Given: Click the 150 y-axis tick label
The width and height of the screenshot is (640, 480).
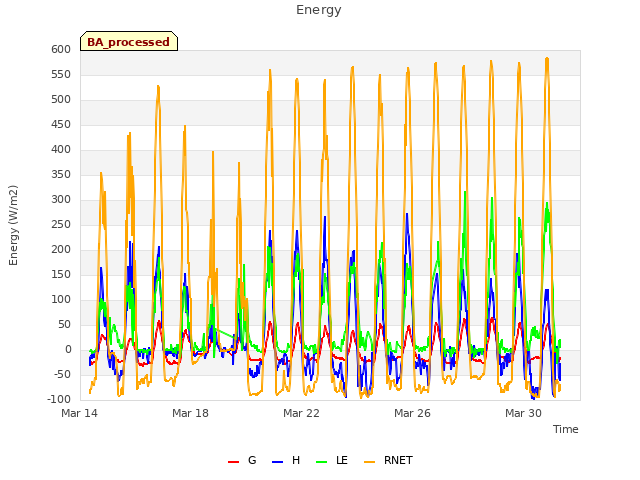Looking at the screenshot, I should (x=61, y=275).
